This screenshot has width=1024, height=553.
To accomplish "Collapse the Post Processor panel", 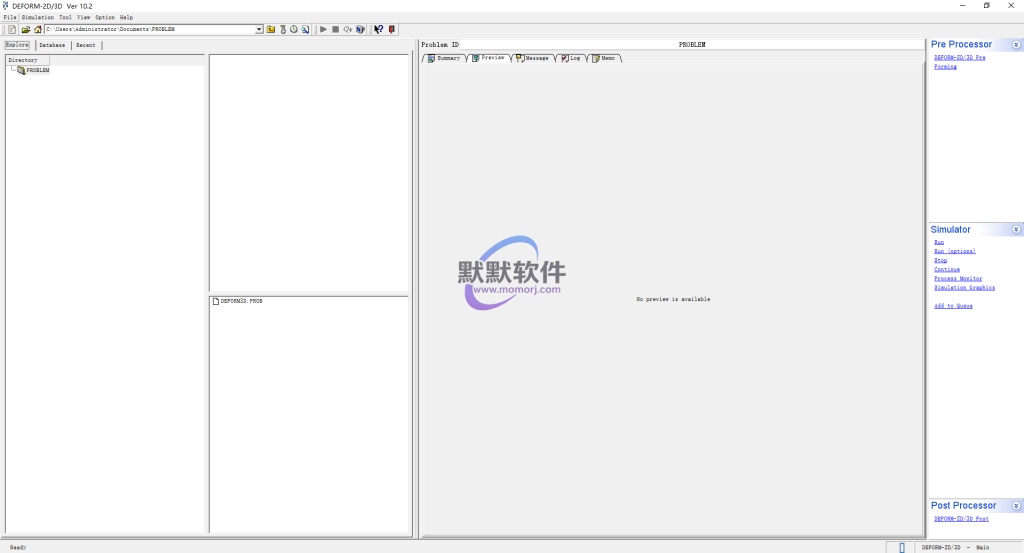I will [x=1016, y=506].
